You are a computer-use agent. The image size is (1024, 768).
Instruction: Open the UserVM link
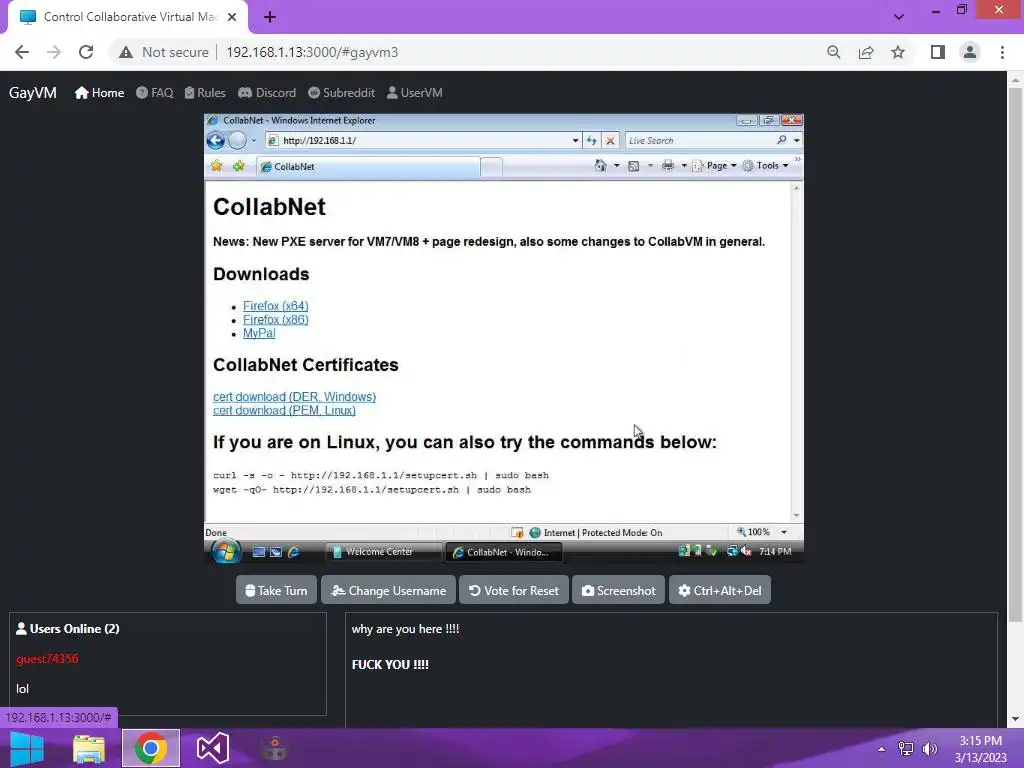pos(415,93)
